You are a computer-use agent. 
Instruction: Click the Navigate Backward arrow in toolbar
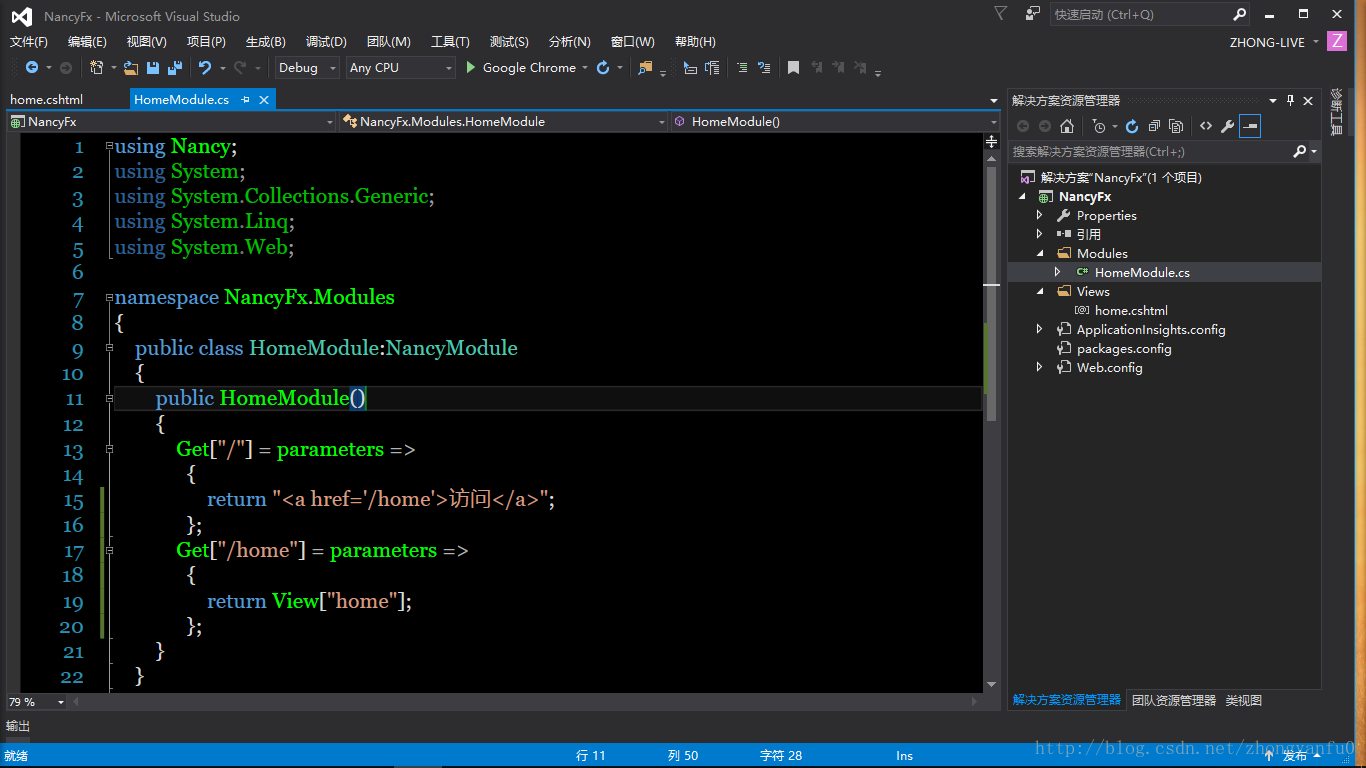[x=32, y=68]
